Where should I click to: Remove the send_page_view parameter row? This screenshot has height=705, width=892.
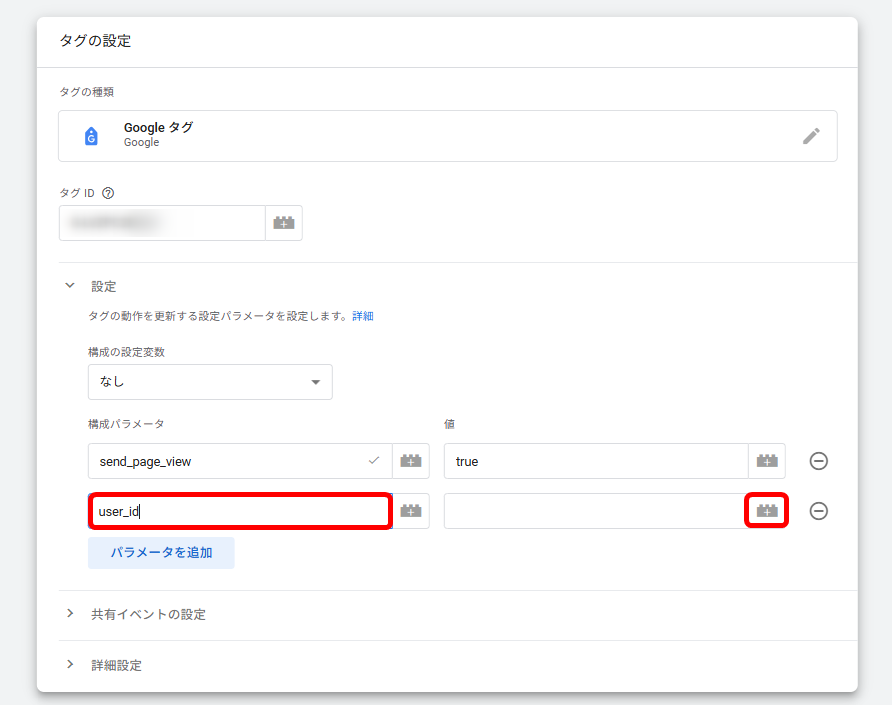[x=819, y=461]
